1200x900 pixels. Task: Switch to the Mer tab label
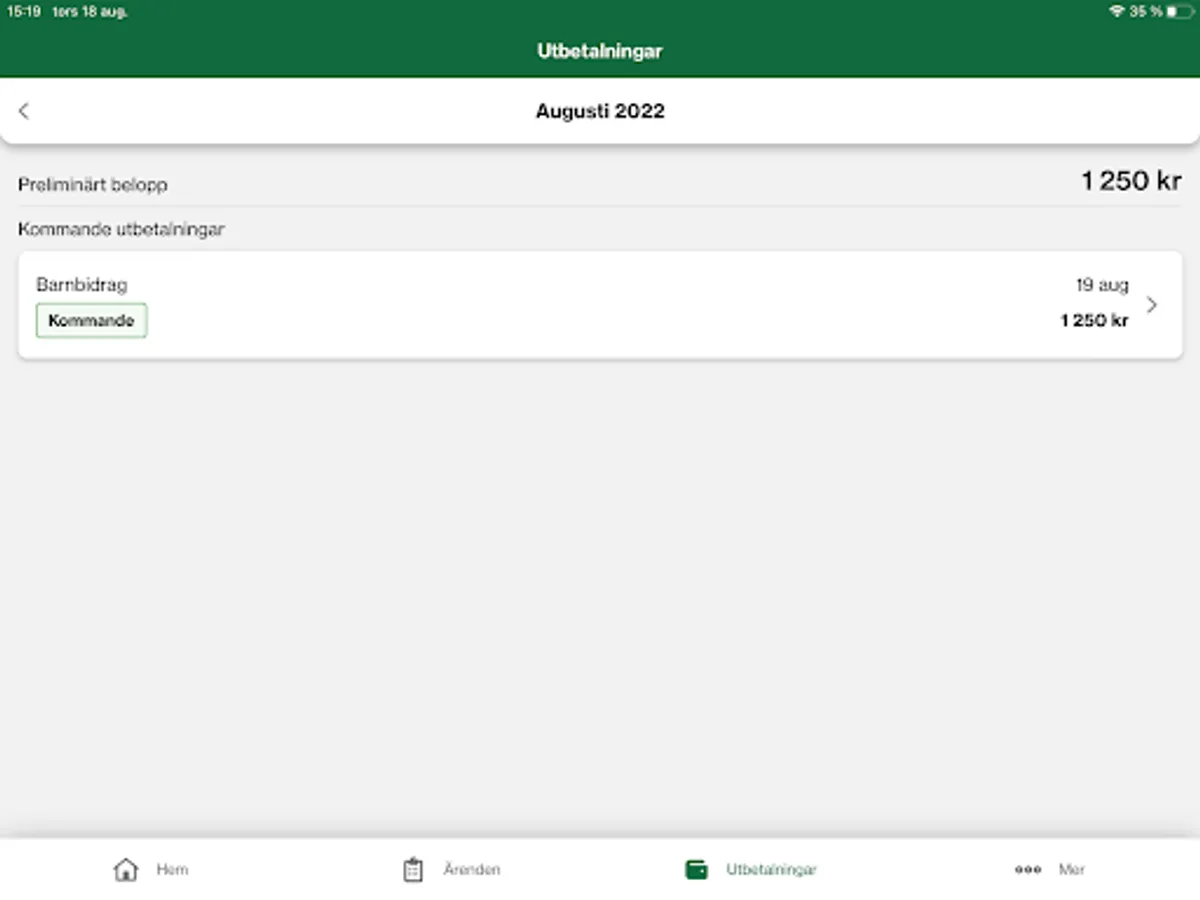(x=1072, y=869)
